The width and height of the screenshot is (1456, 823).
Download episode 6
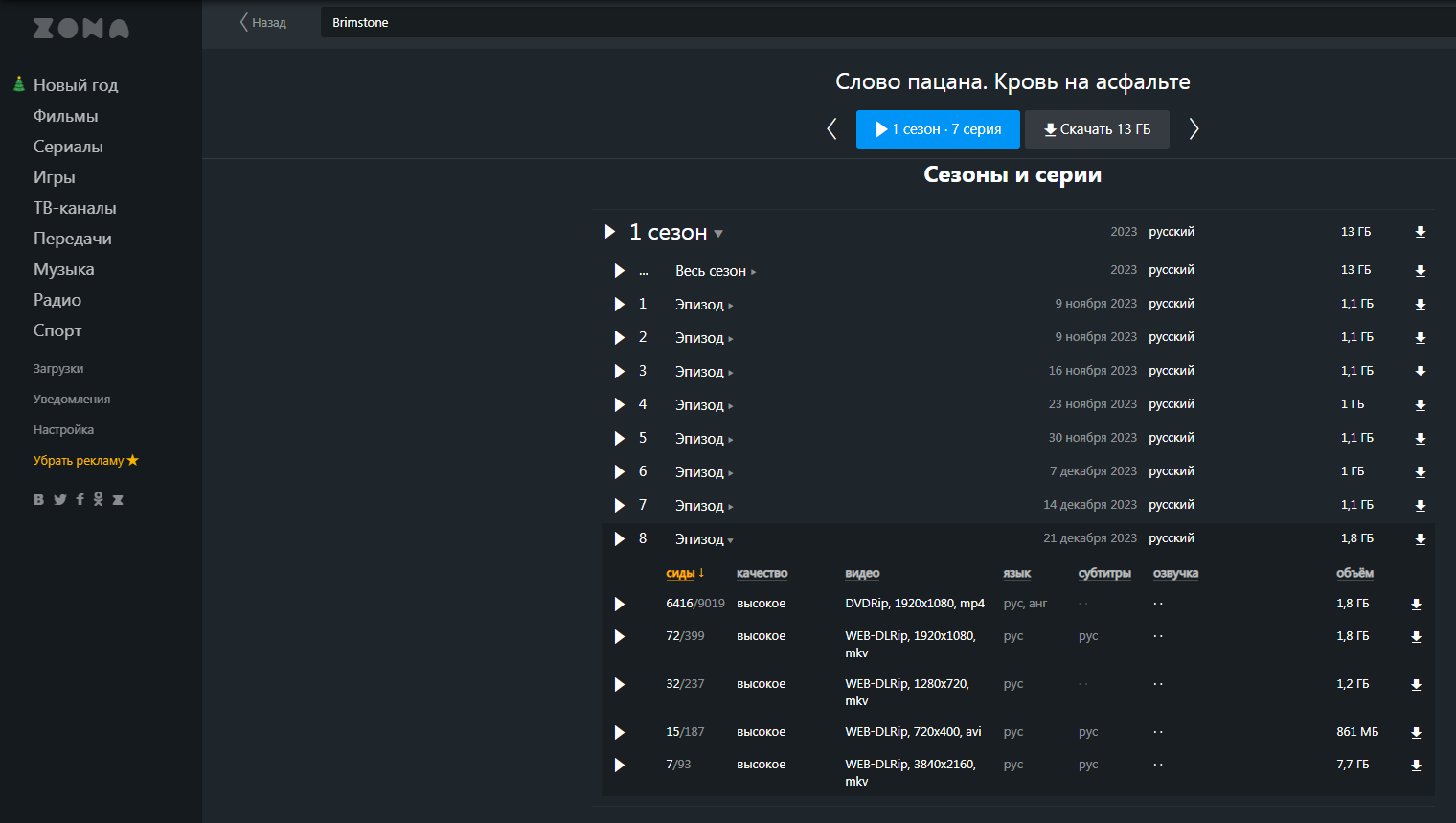pos(1421,472)
